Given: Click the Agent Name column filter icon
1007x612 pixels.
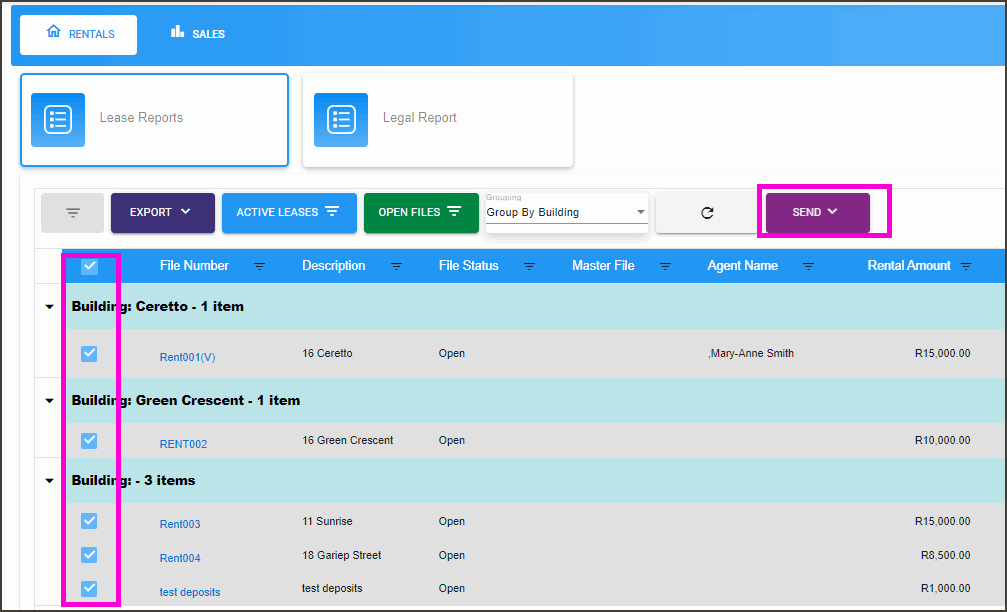Looking at the screenshot, I should (x=809, y=266).
